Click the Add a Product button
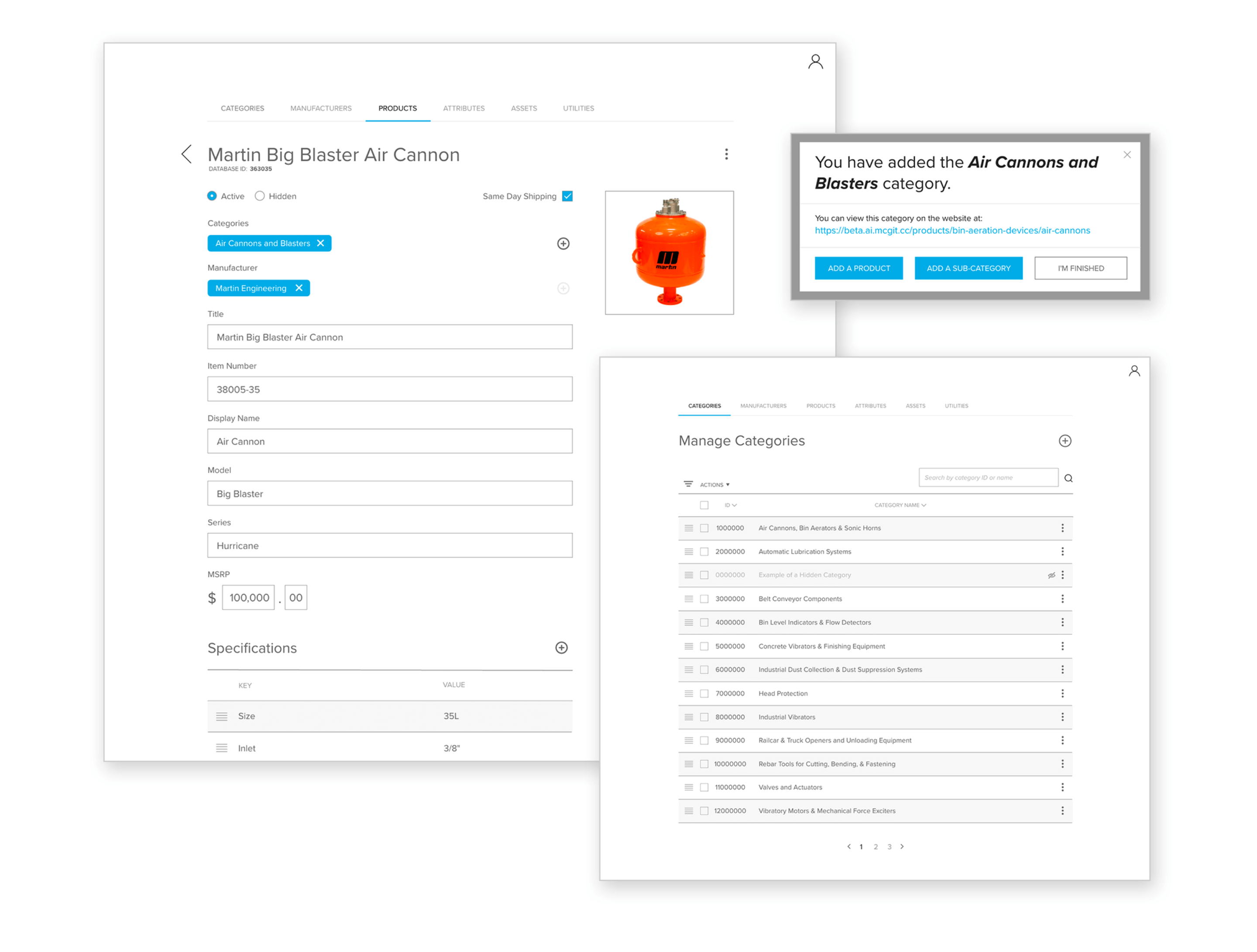 858,268
